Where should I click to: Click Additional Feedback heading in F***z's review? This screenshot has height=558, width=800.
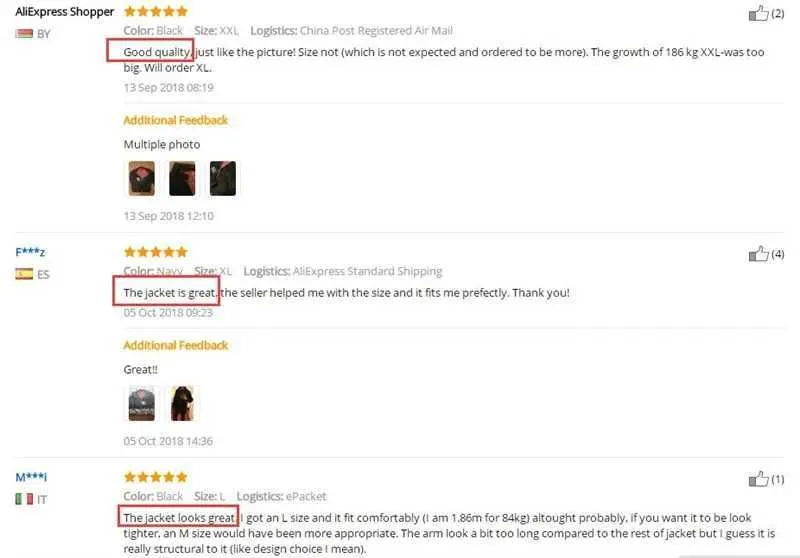pos(176,345)
